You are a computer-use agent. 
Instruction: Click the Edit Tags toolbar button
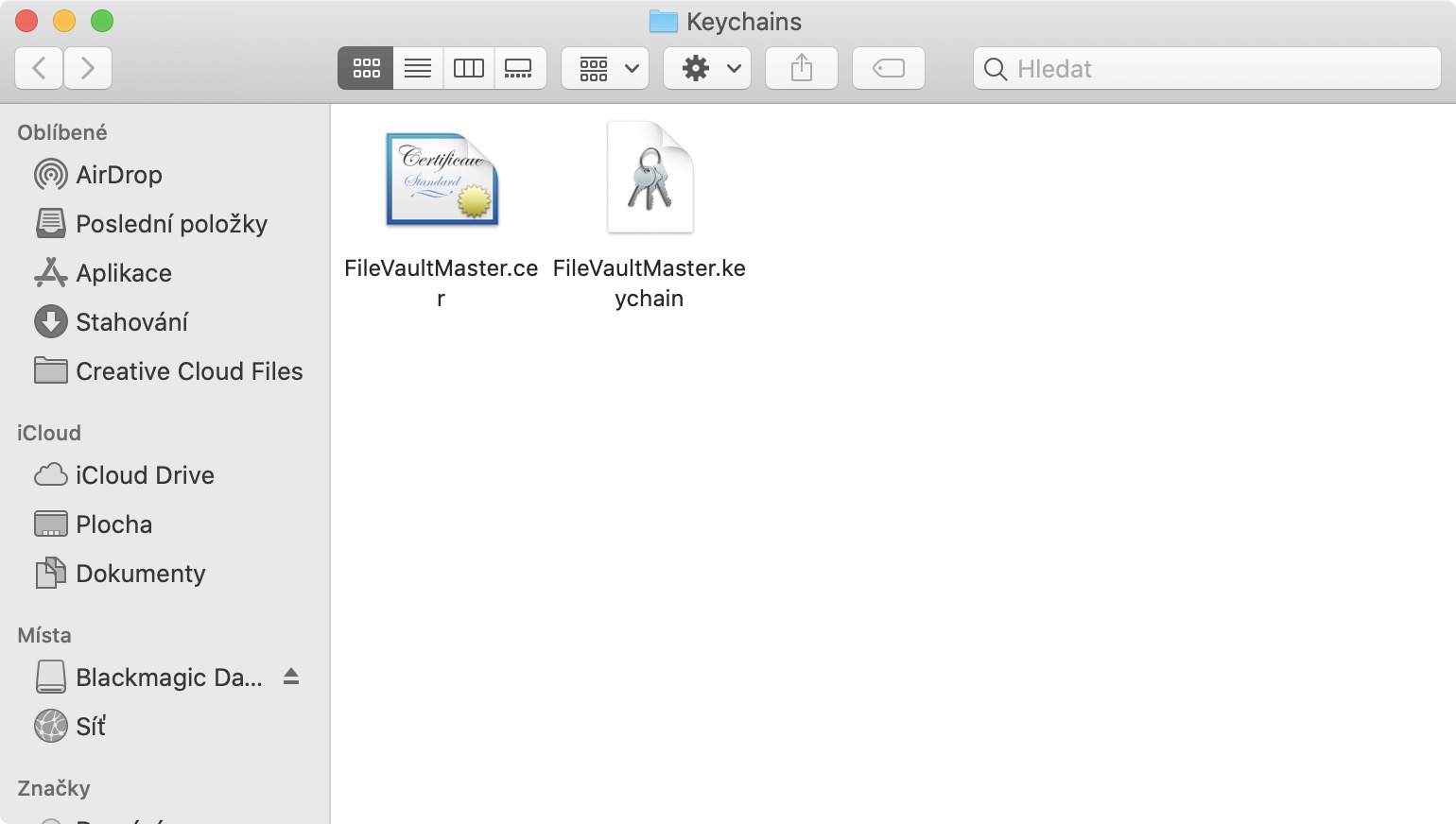click(x=889, y=68)
